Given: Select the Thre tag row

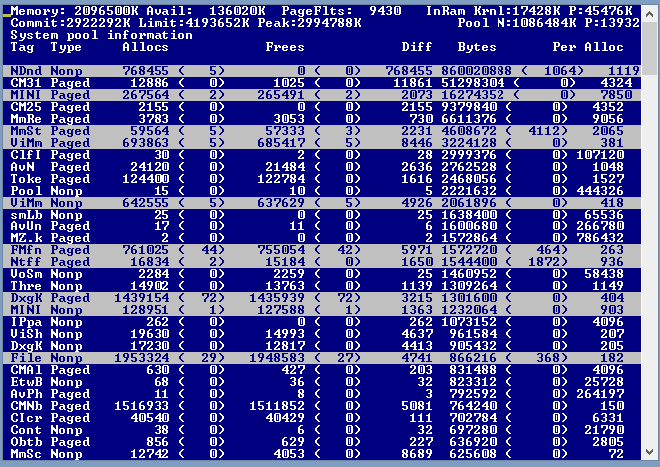Looking at the screenshot, I should [322, 286].
